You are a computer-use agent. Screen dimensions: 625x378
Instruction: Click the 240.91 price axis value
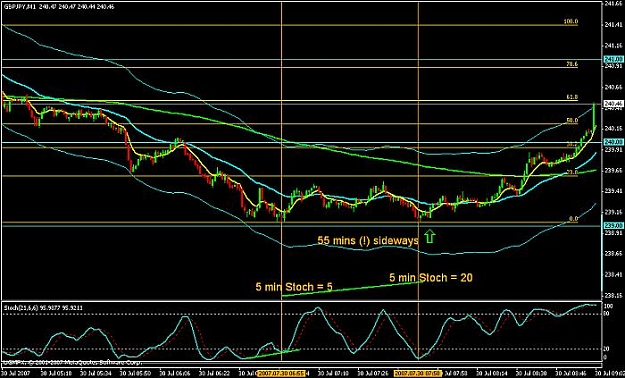coord(613,66)
